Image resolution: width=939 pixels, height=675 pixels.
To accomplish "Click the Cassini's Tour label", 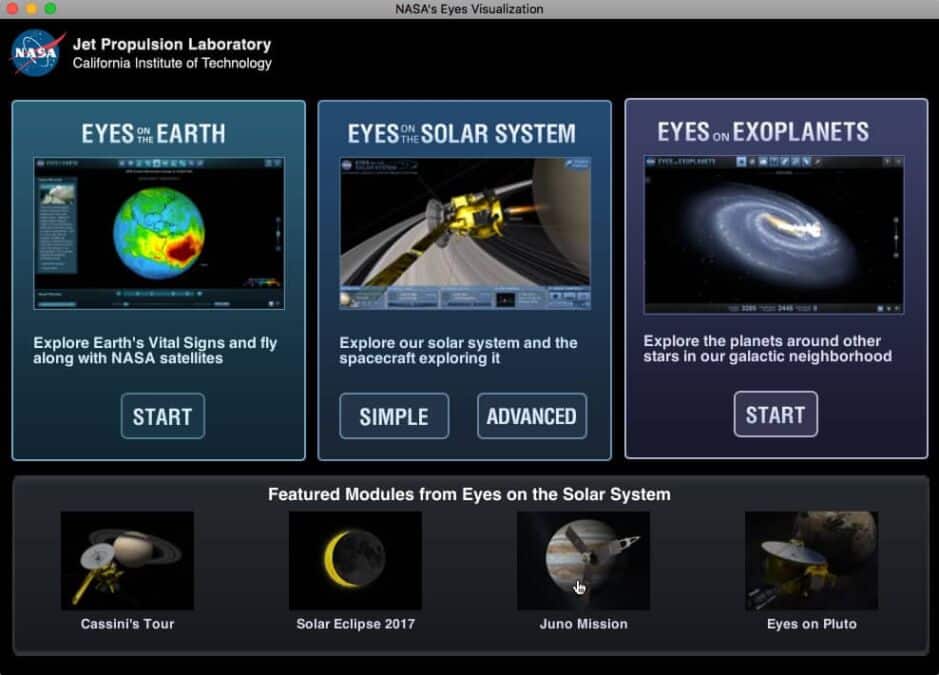I will (127, 624).
